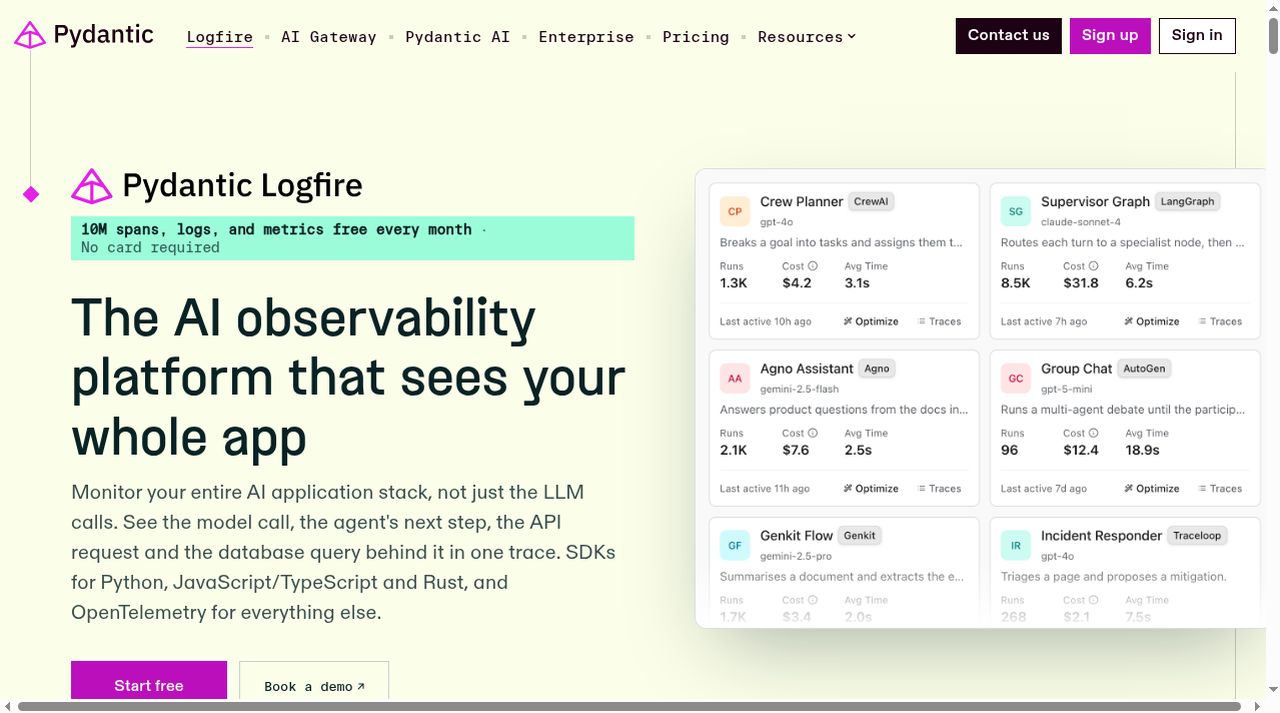Click the gpt-5-mini model label
This screenshot has height=713, width=1280.
pyautogui.click(x=1066, y=389)
